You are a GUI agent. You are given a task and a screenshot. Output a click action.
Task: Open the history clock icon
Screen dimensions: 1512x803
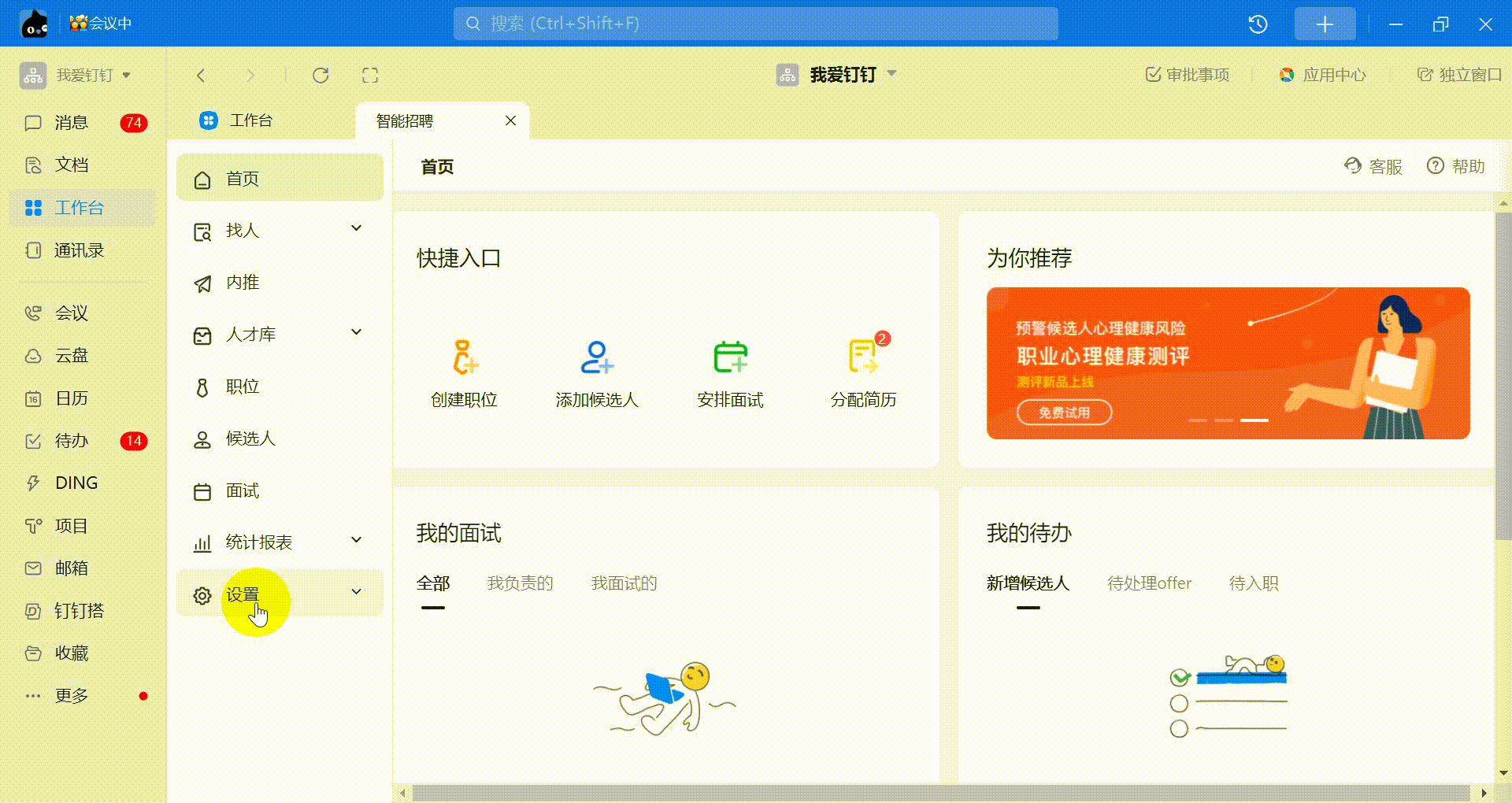tap(1258, 24)
